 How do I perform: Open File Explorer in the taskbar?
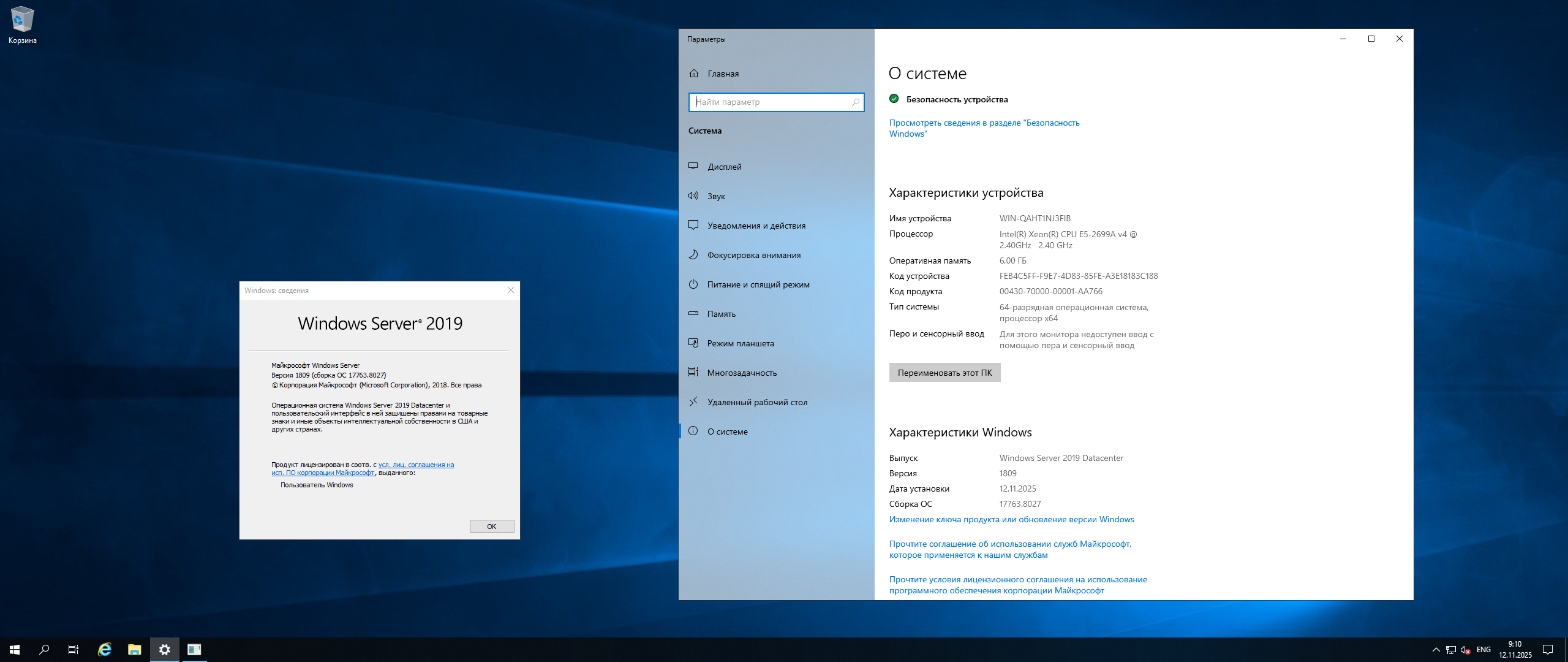[134, 649]
